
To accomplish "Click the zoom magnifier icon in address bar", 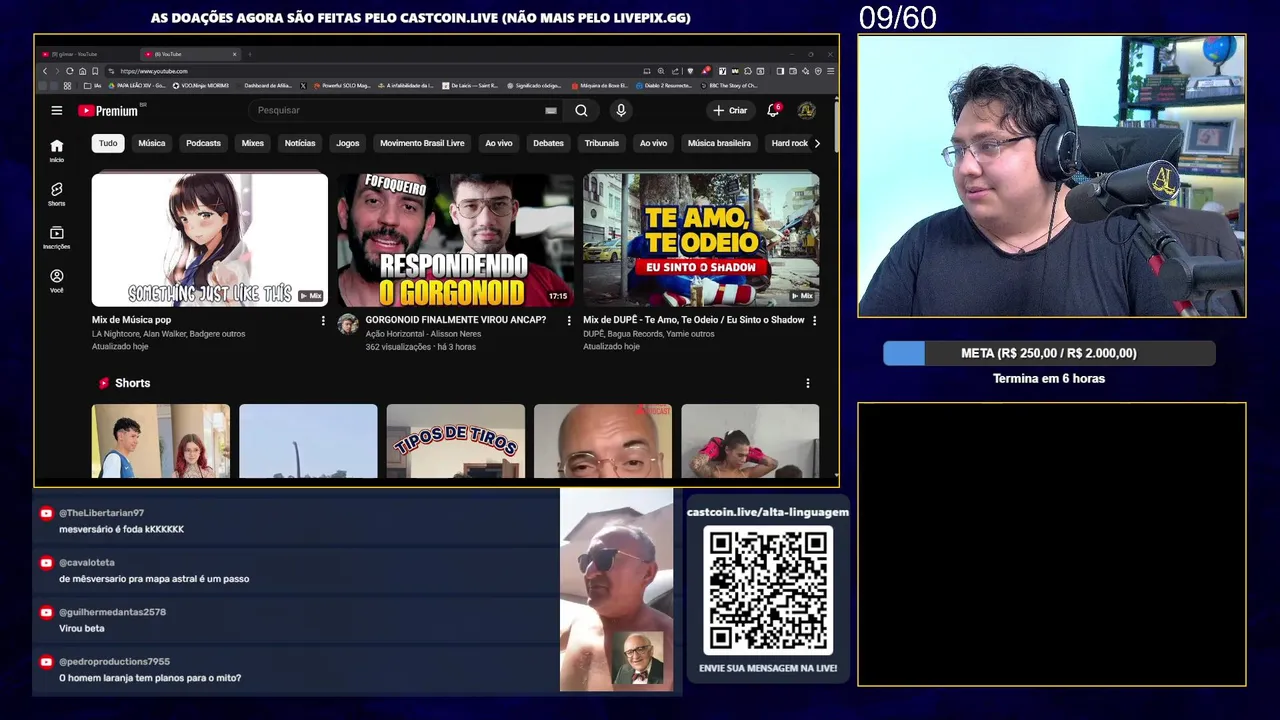I will tap(661, 71).
